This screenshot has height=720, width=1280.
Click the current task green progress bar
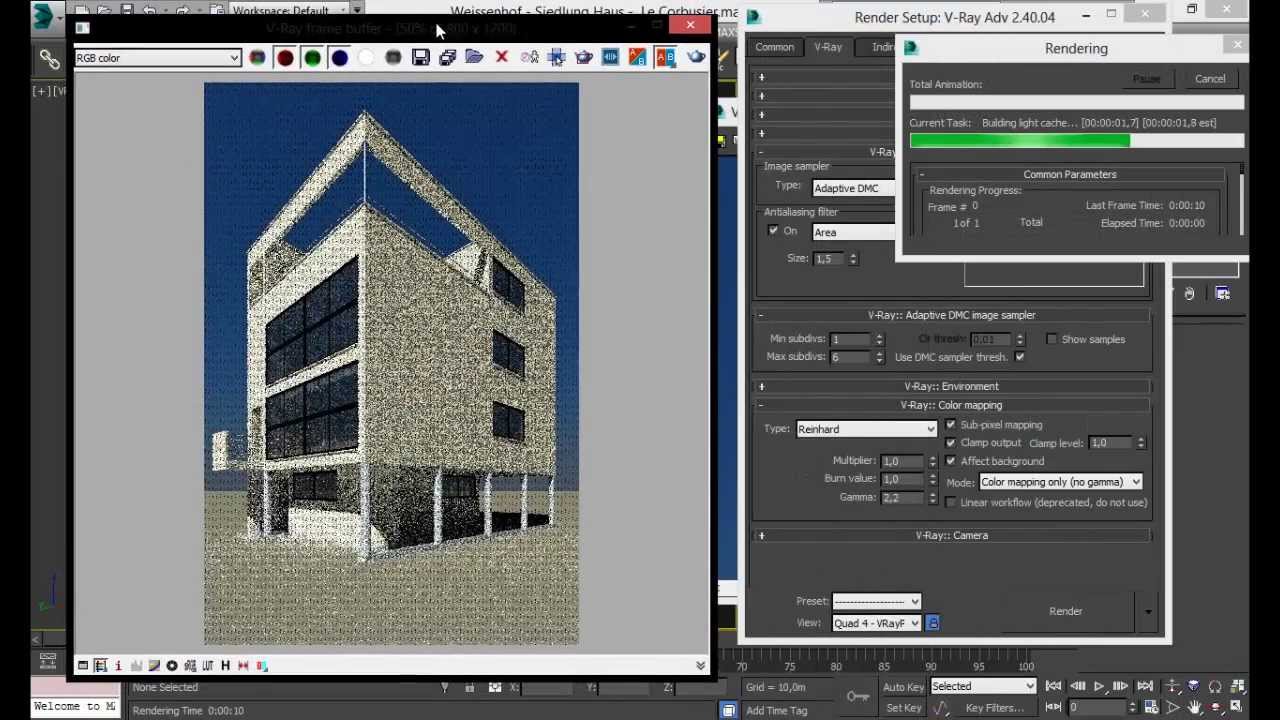[1077, 141]
